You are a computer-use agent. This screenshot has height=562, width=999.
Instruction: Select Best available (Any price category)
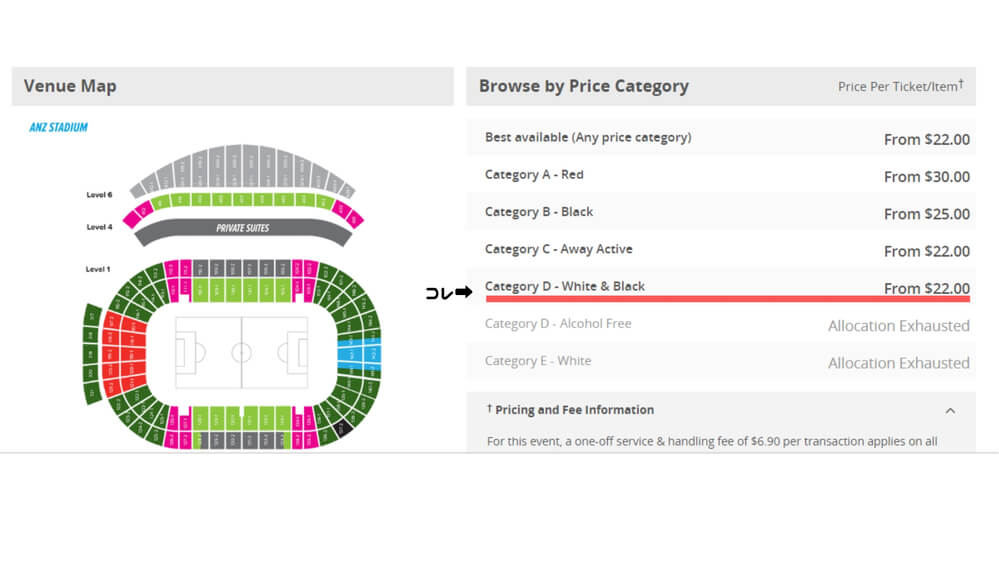(588, 138)
